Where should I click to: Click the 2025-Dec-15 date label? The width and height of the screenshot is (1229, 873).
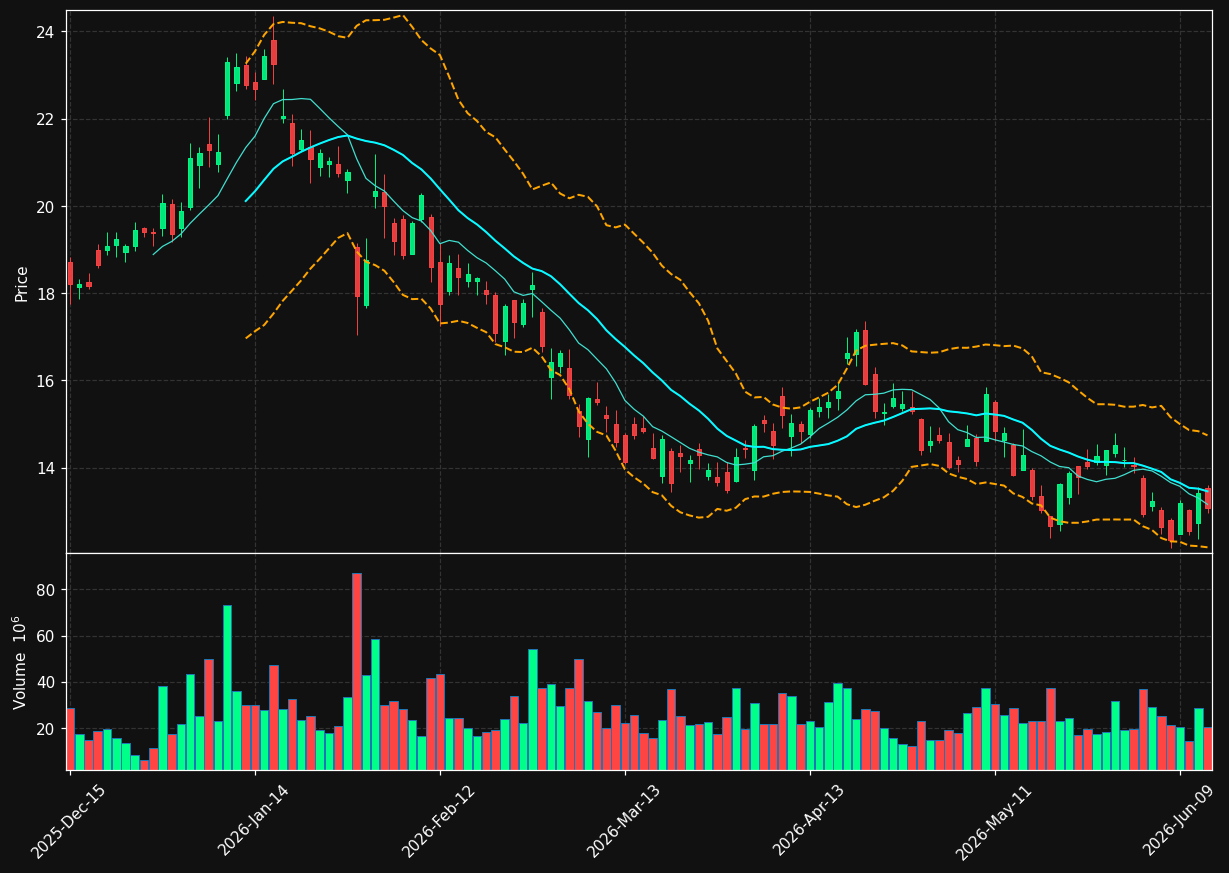pos(69,821)
